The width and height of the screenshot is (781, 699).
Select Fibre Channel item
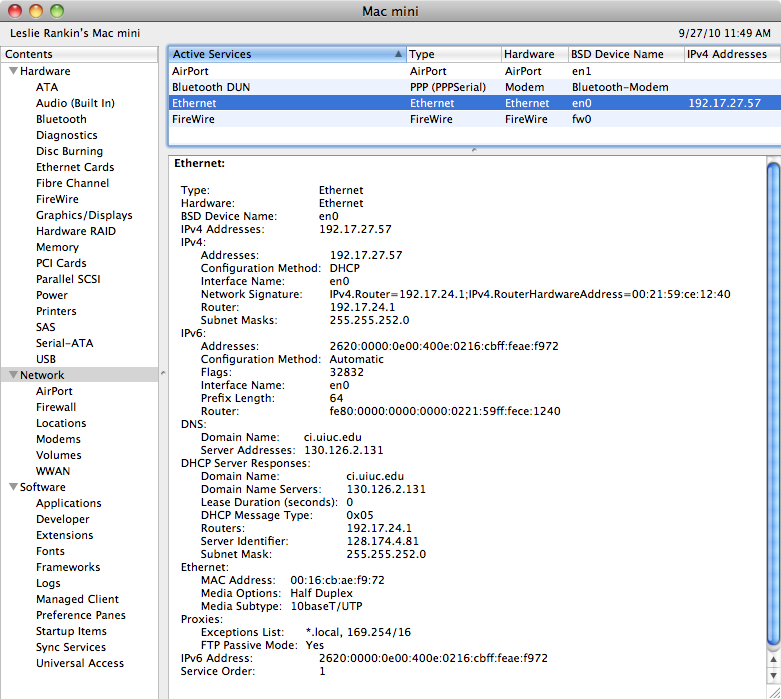pos(72,183)
